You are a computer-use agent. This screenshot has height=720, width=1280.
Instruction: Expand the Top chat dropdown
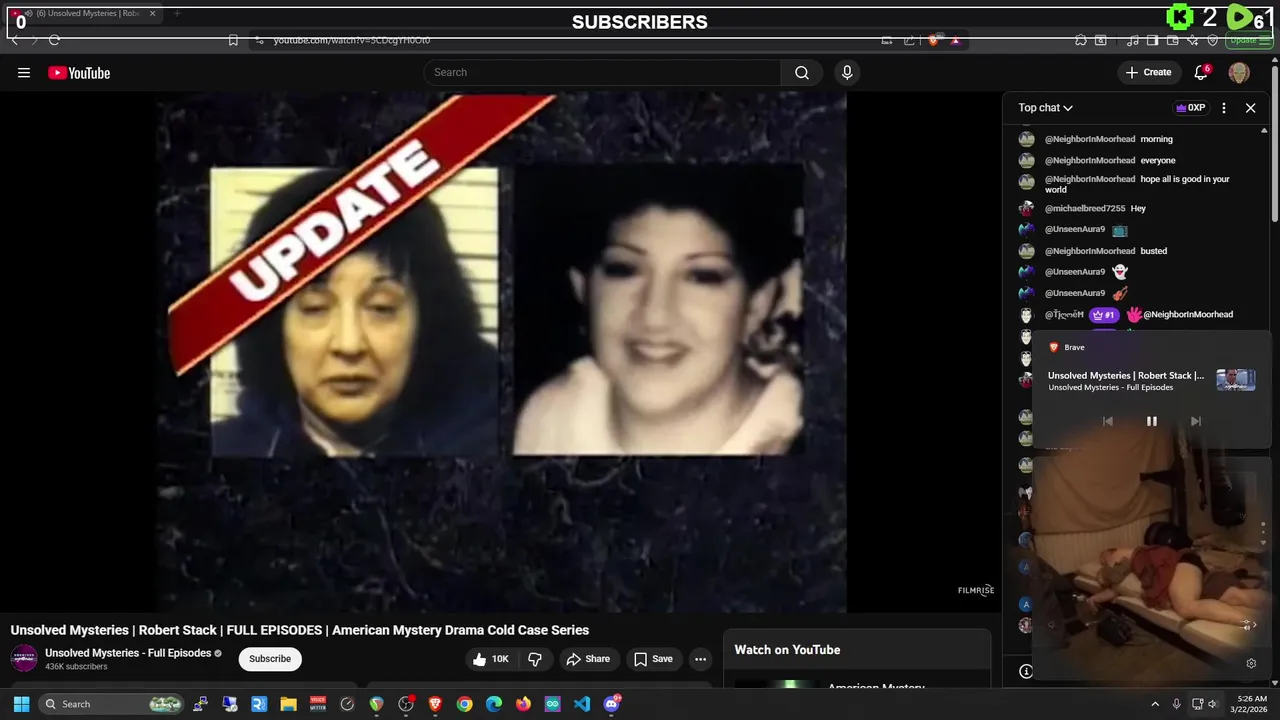pyautogui.click(x=1046, y=108)
